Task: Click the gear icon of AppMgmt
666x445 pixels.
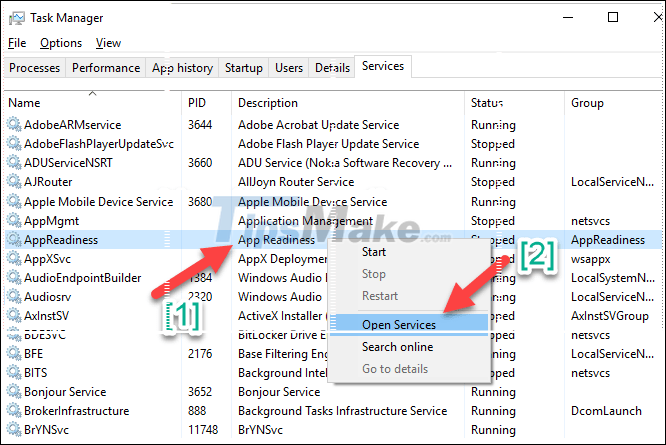Action: (14, 221)
